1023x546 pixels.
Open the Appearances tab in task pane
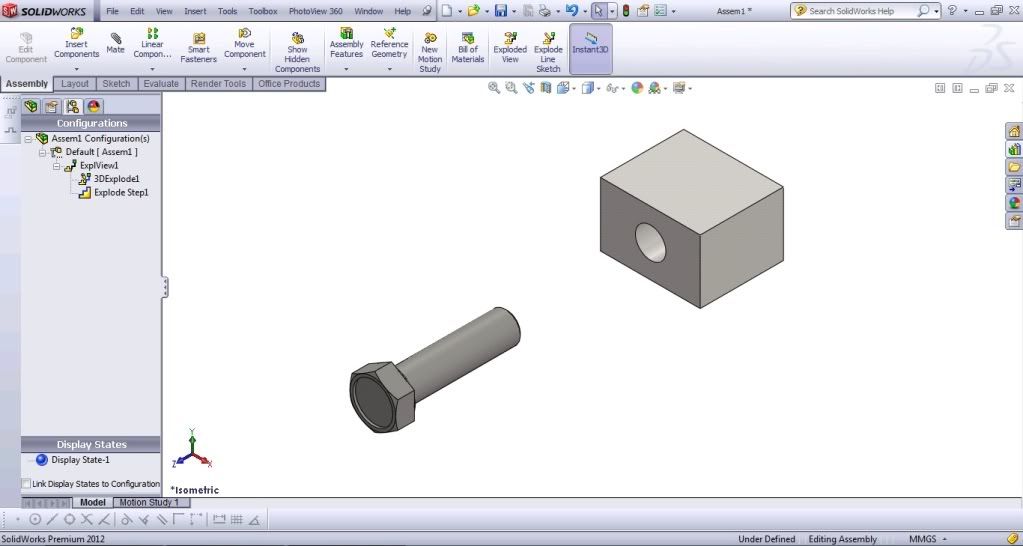click(1014, 203)
